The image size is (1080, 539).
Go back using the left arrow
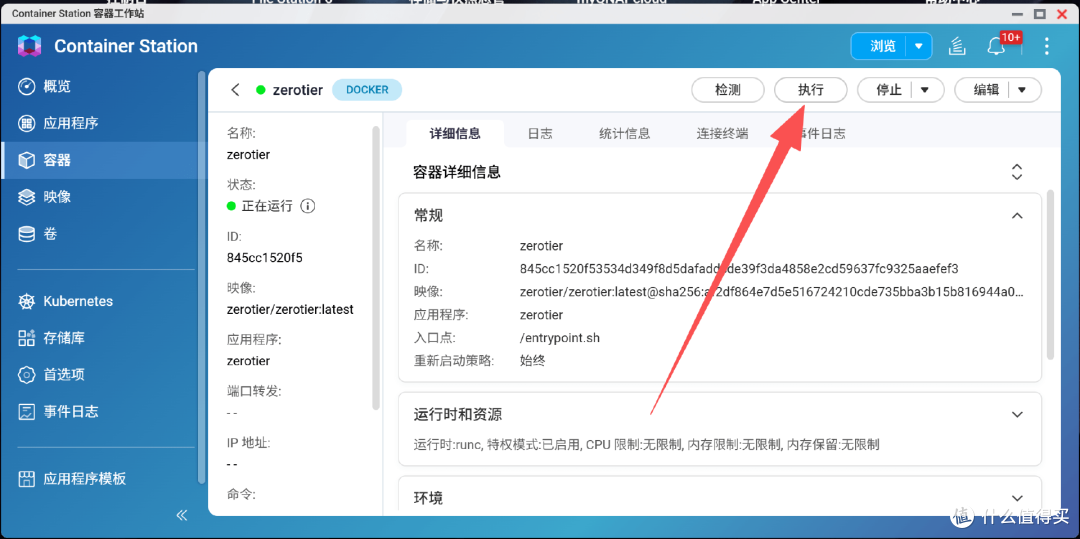click(236, 89)
